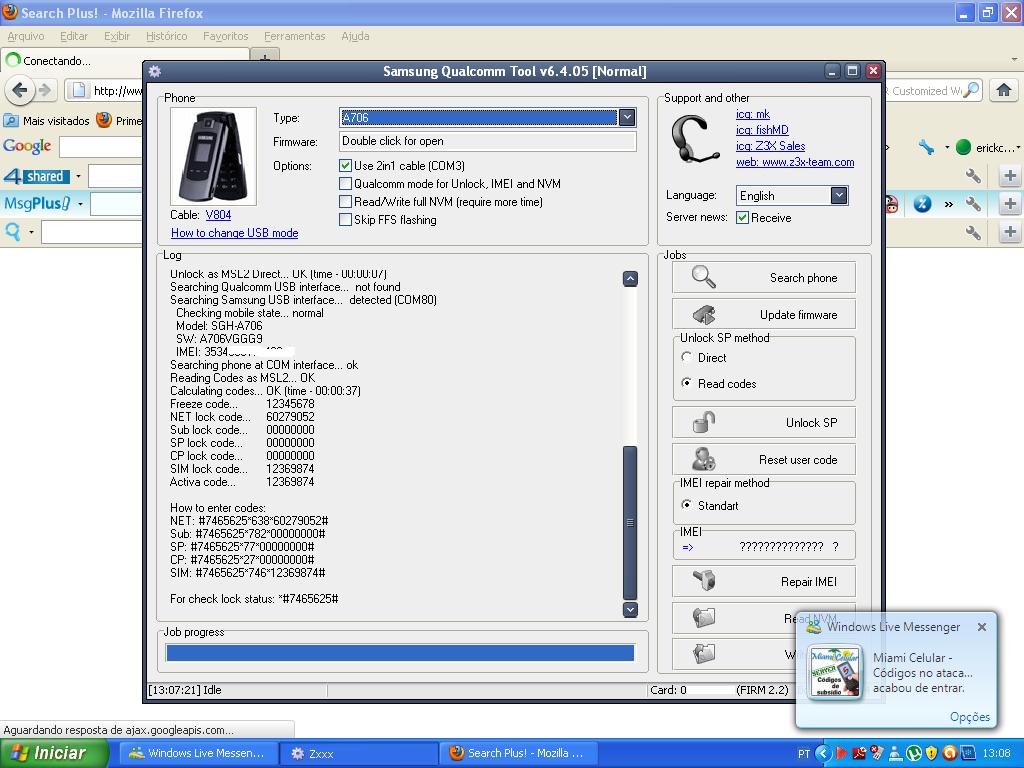Click the search magnifier in Firefox search box

(x=971, y=90)
